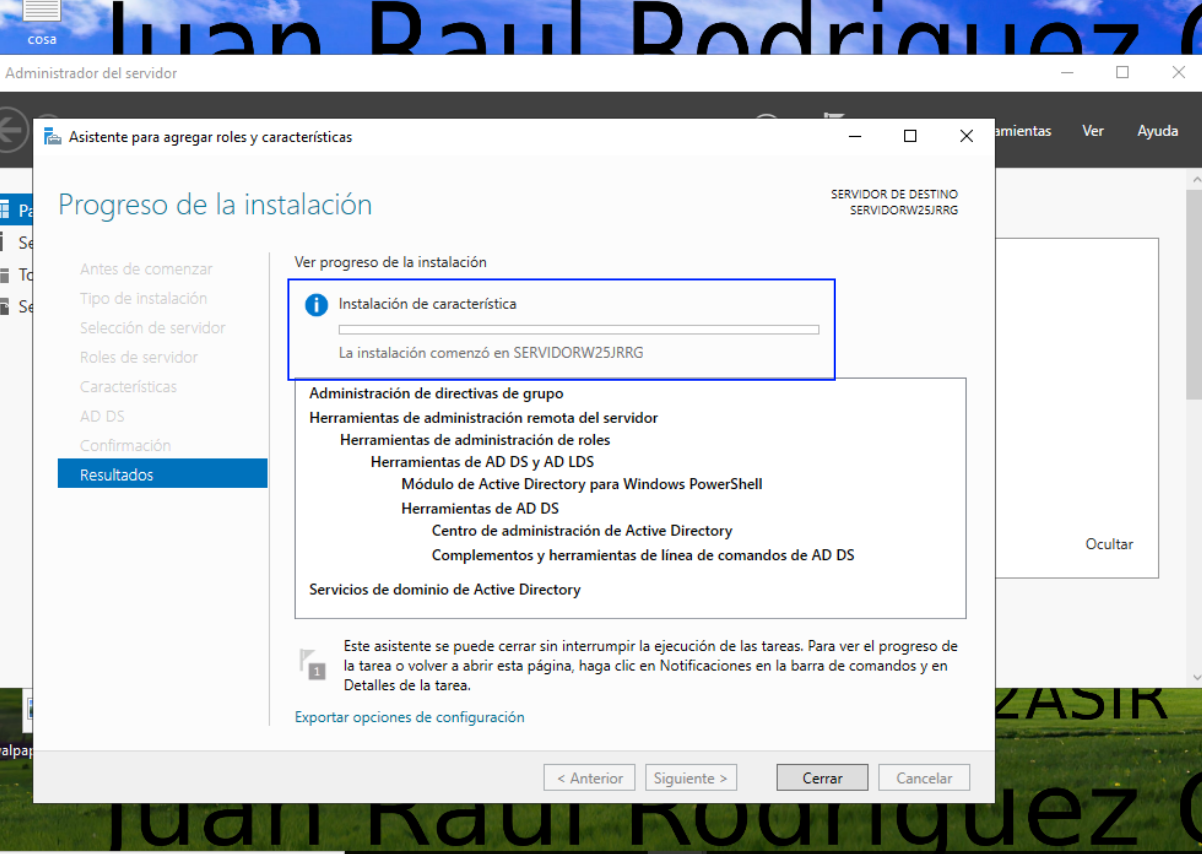Click the Confirmación wizard step
The height and width of the screenshot is (854, 1202).
pos(125,445)
